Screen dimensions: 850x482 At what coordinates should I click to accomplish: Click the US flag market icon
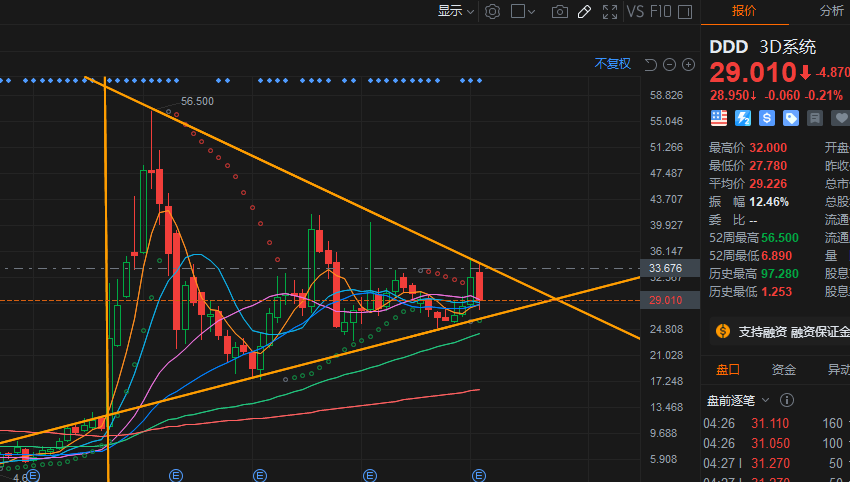(x=719, y=118)
